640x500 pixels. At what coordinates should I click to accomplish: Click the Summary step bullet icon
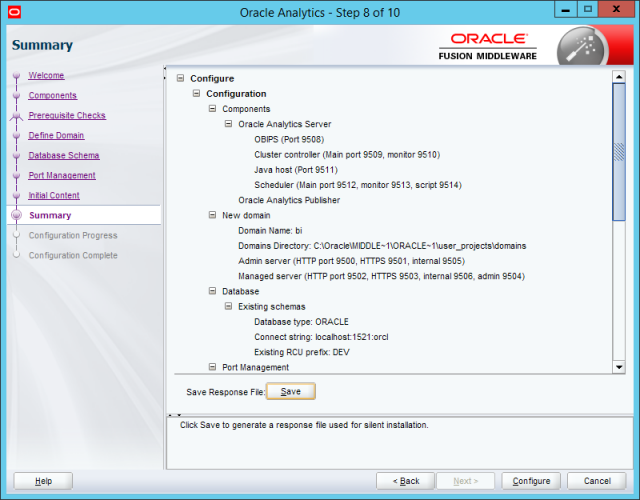point(16,215)
